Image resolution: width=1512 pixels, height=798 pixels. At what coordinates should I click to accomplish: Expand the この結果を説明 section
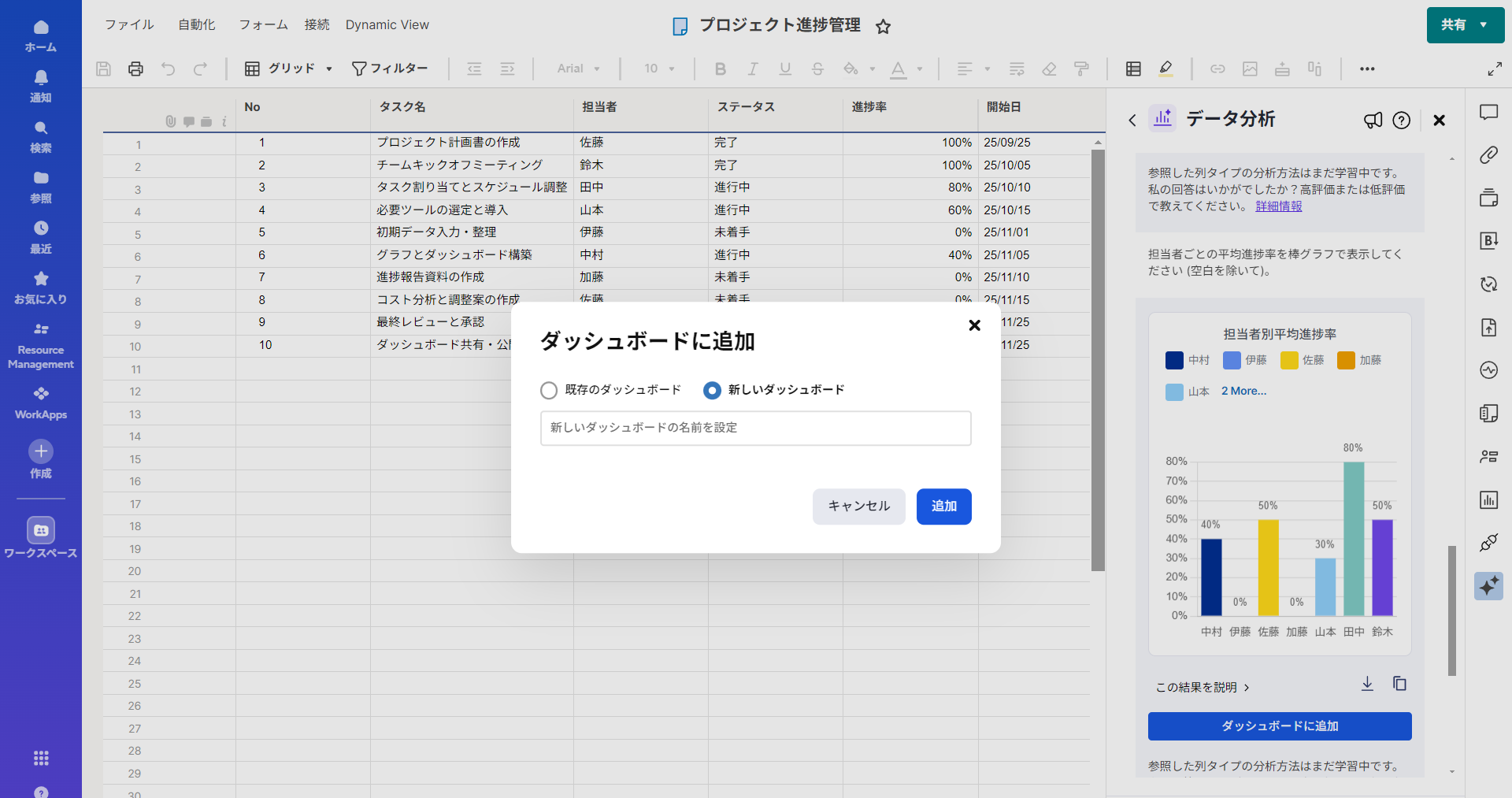(1202, 688)
